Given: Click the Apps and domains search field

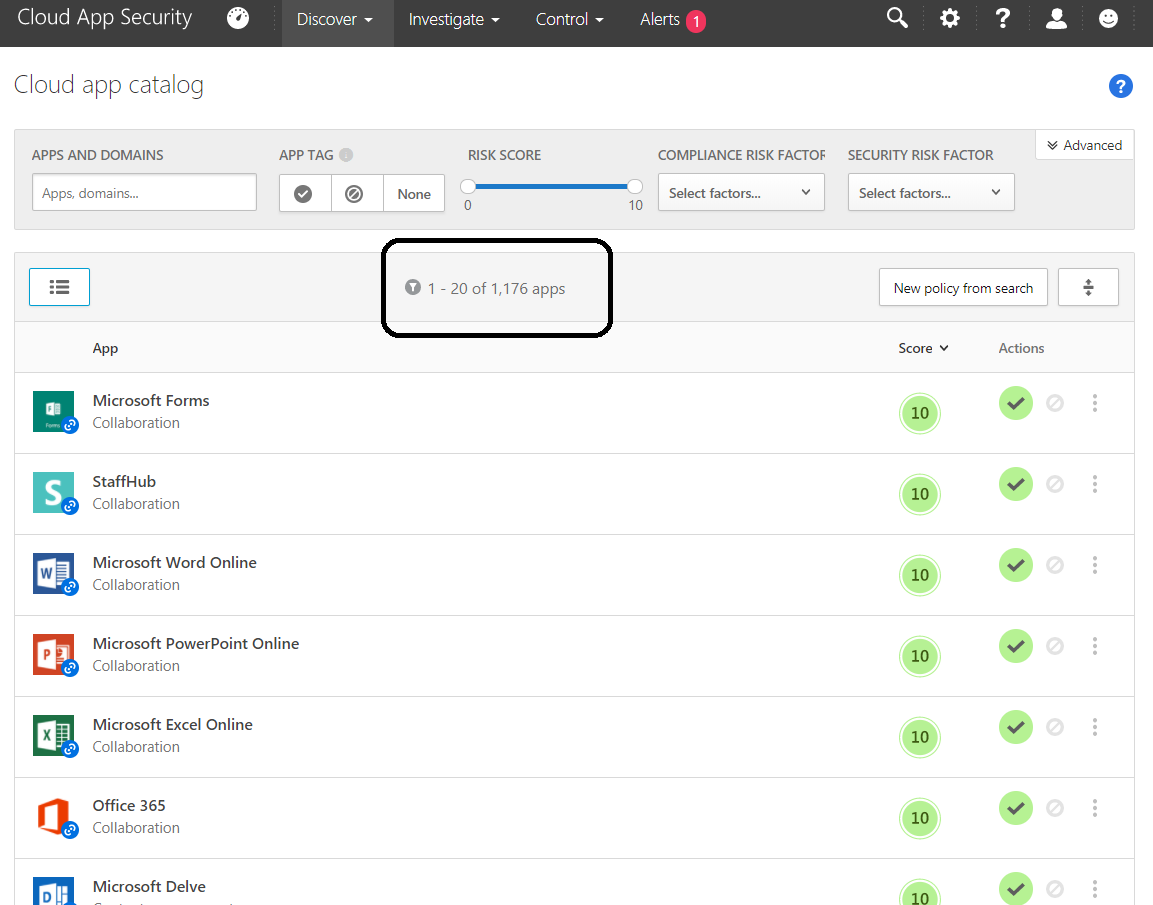Looking at the screenshot, I should [x=144, y=193].
